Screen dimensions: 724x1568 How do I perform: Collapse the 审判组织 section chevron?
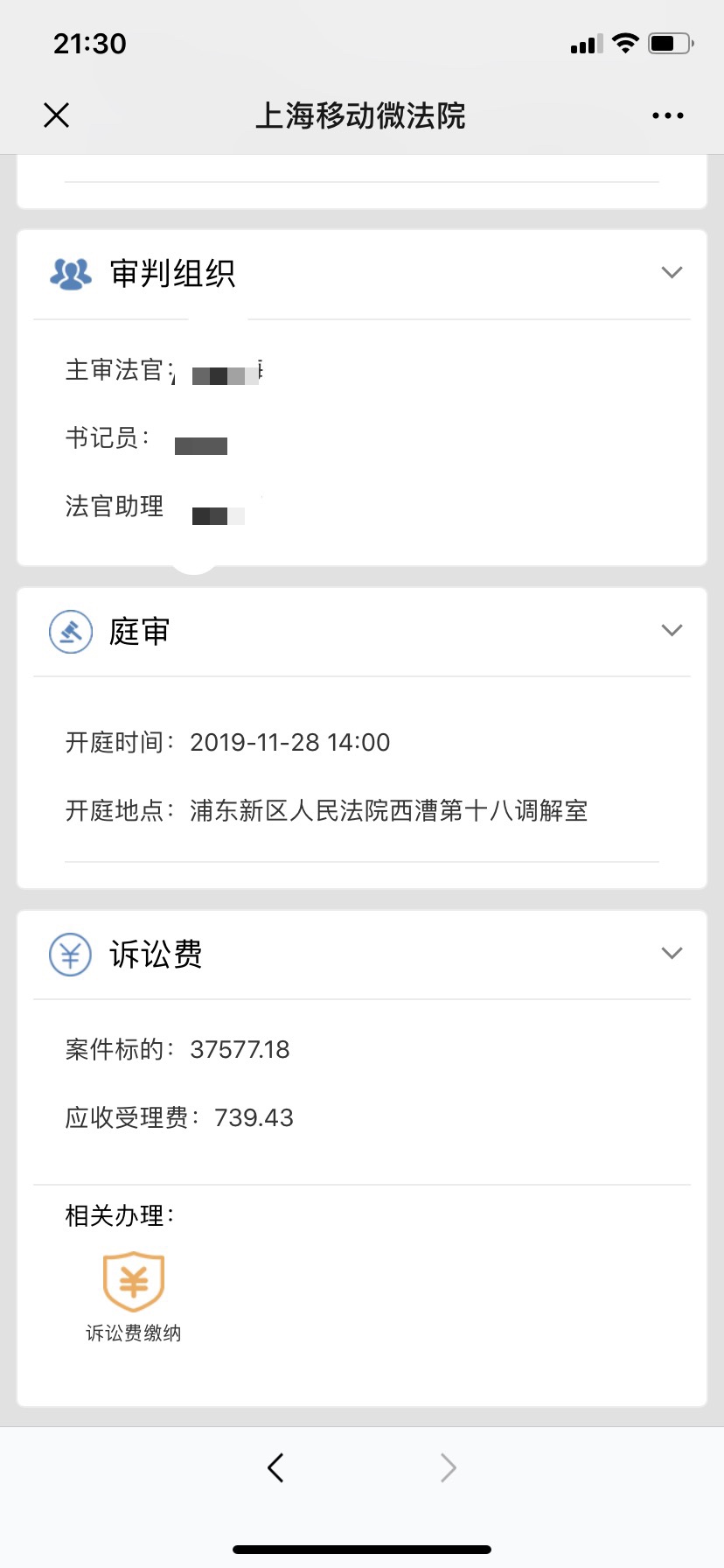point(672,272)
